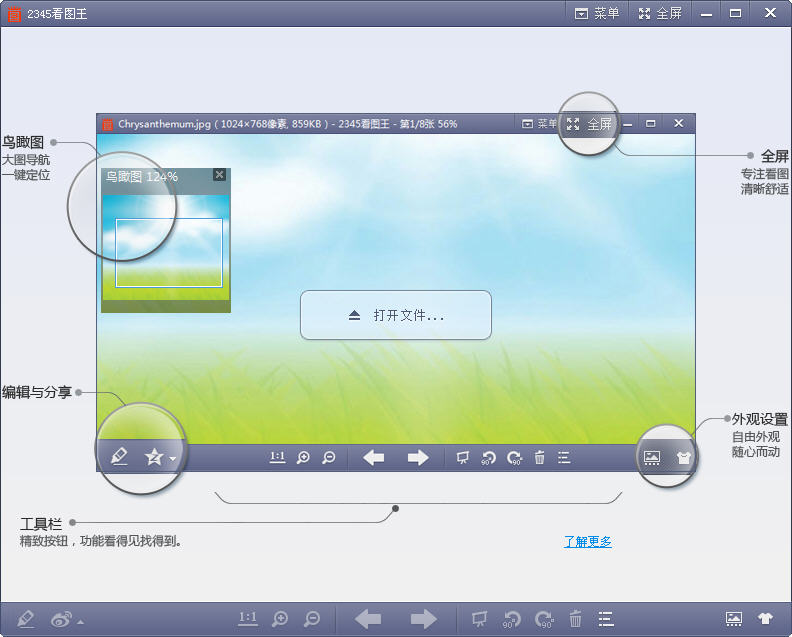The image size is (792, 637).
Task: Go to previous image in the main bottom toolbar
Action: click(x=368, y=619)
